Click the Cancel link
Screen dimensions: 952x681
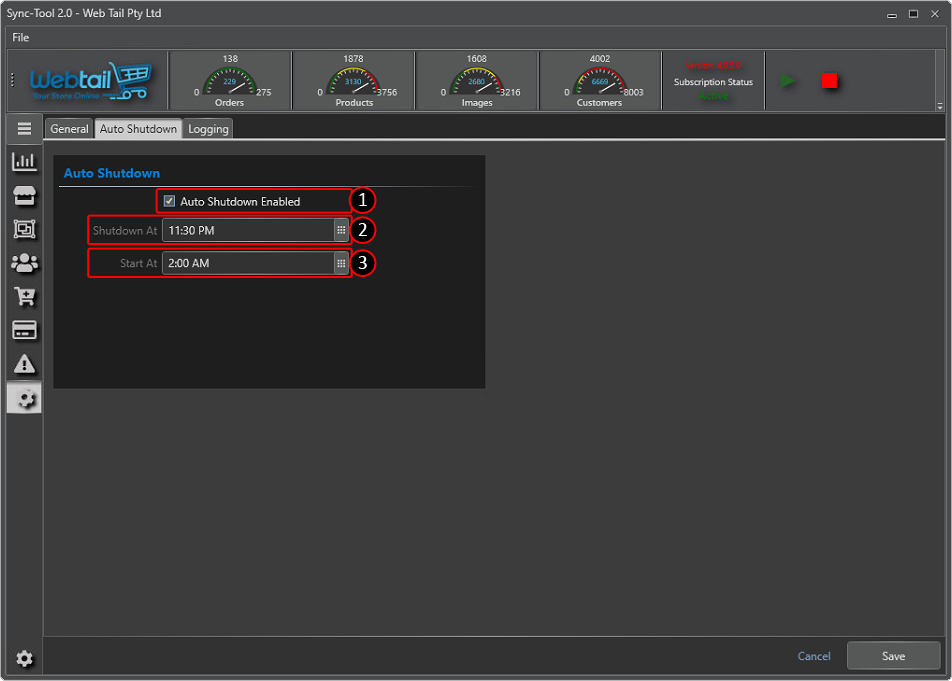814,656
